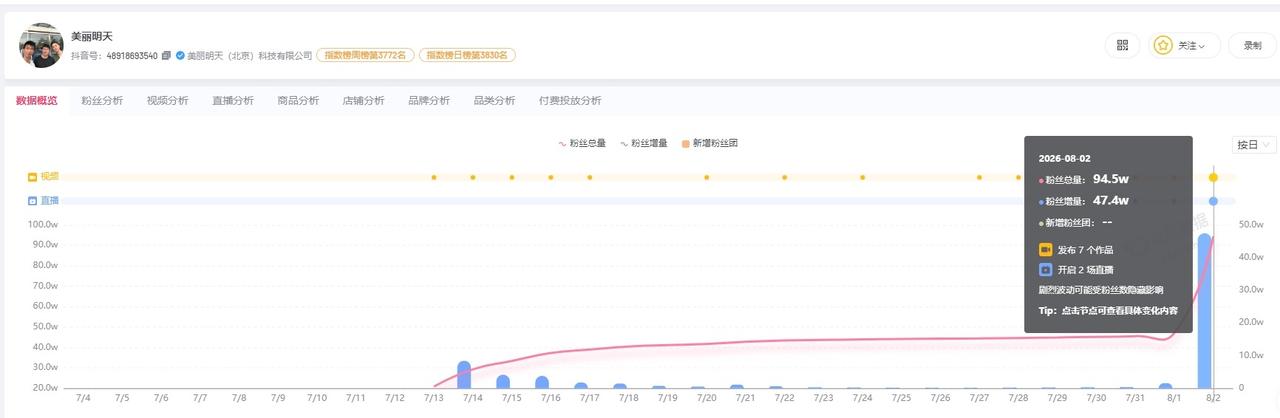The image size is (1280, 418).
Task: Click the yellow video marker on 8/2
Action: (1213, 177)
